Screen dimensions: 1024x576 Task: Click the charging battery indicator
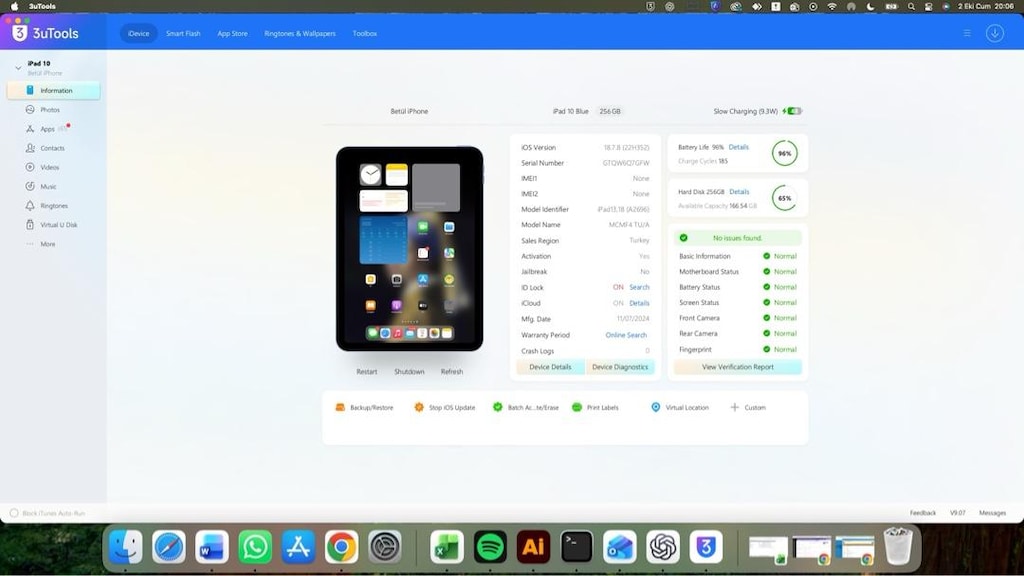tap(792, 112)
